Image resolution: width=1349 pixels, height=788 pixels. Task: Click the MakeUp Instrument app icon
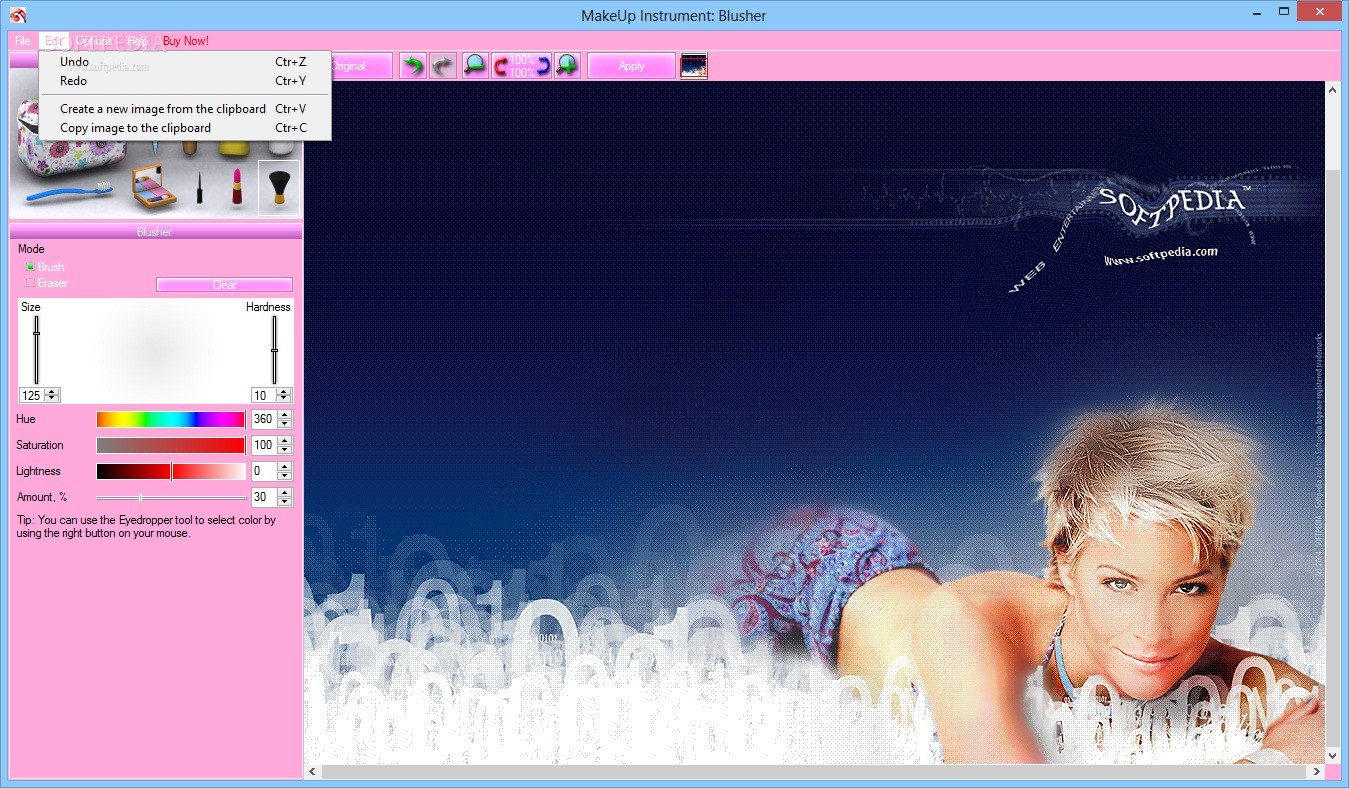tap(17, 15)
